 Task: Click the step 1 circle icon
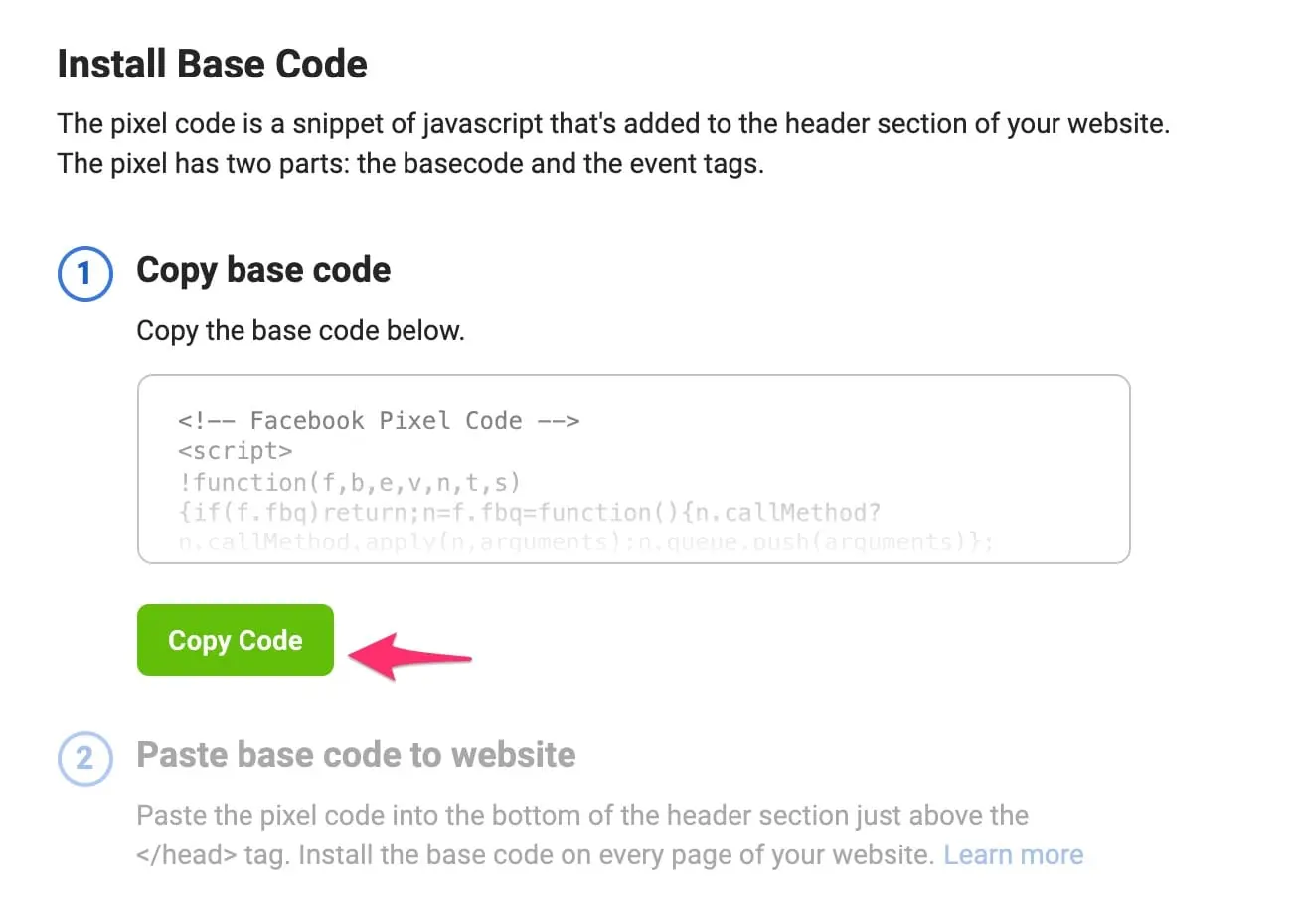click(x=85, y=273)
